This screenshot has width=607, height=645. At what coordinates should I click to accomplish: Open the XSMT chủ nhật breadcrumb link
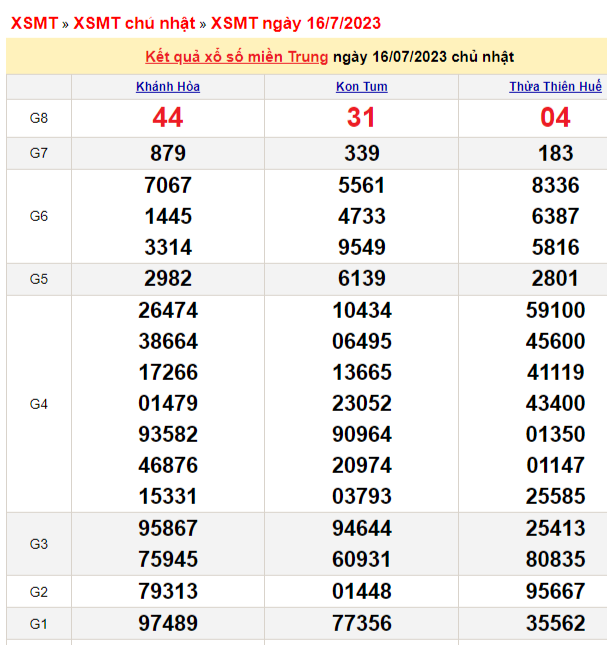pyautogui.click(x=136, y=23)
